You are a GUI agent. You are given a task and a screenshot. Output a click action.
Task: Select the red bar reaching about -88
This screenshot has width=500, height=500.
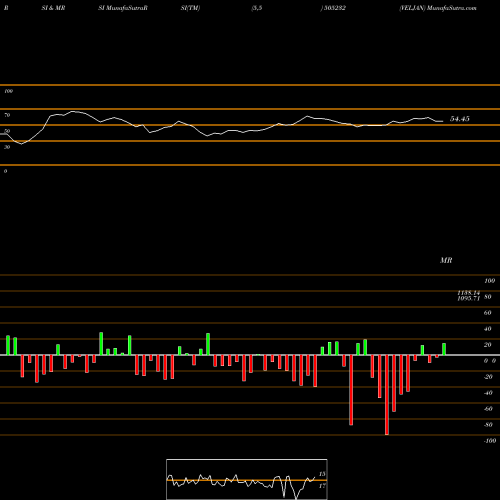coord(351,390)
